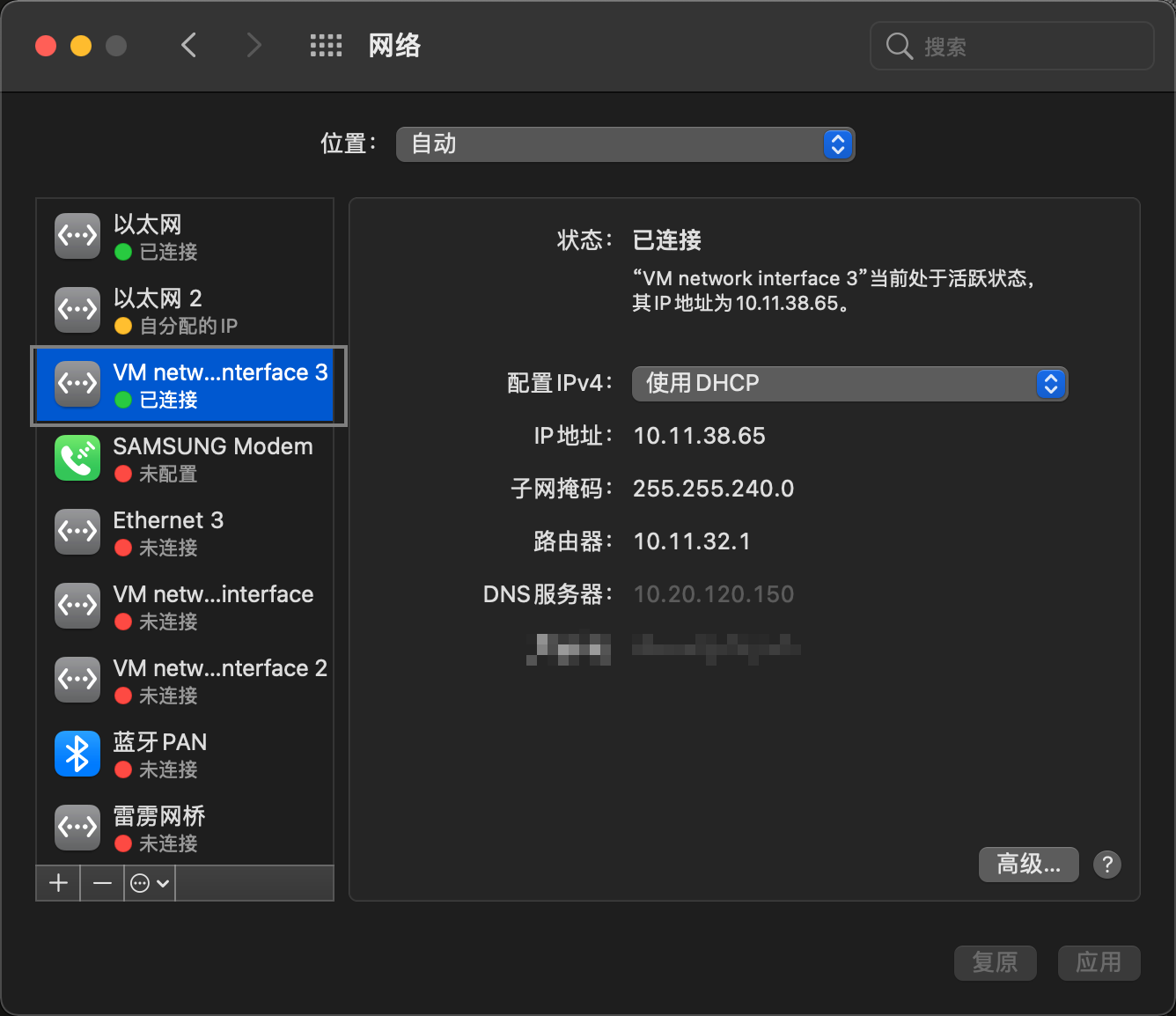The height and width of the screenshot is (1016, 1176).
Task: Click the VM network interface 2 icon
Action: 77,680
